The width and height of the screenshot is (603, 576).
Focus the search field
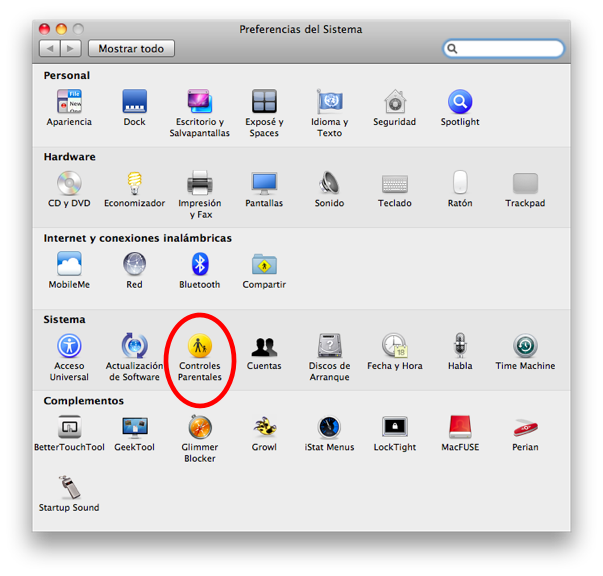(x=504, y=48)
